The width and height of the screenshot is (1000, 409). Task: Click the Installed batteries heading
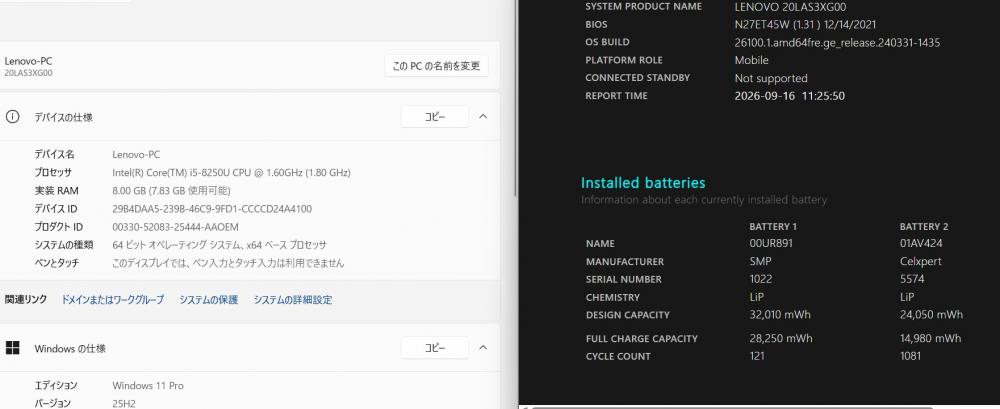643,183
